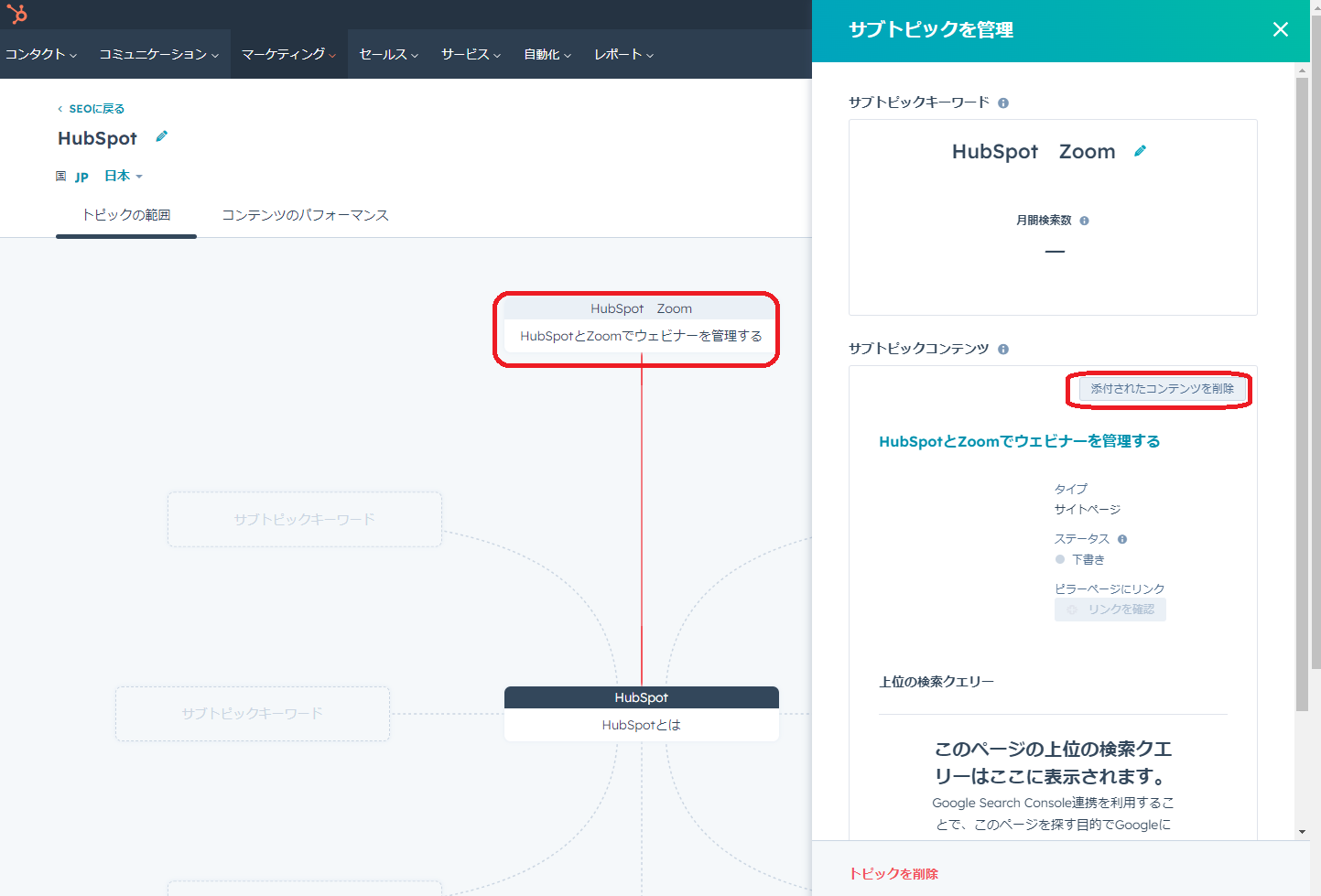
Task: Click the empty サブトピックキーワード placeholder left of the pillar node
Action: (x=253, y=714)
